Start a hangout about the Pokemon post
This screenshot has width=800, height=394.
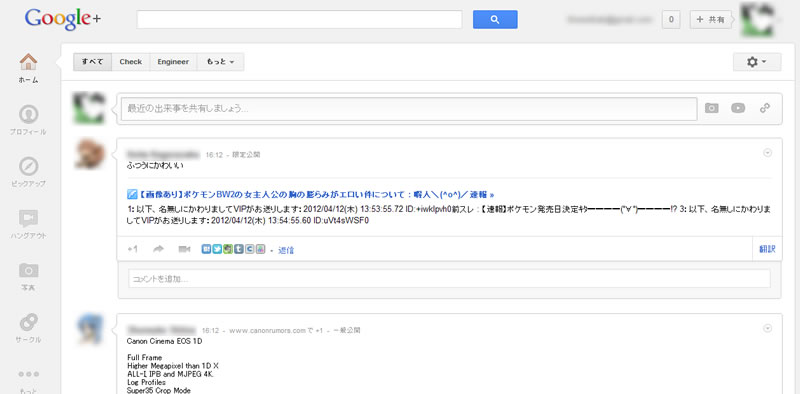(x=184, y=249)
